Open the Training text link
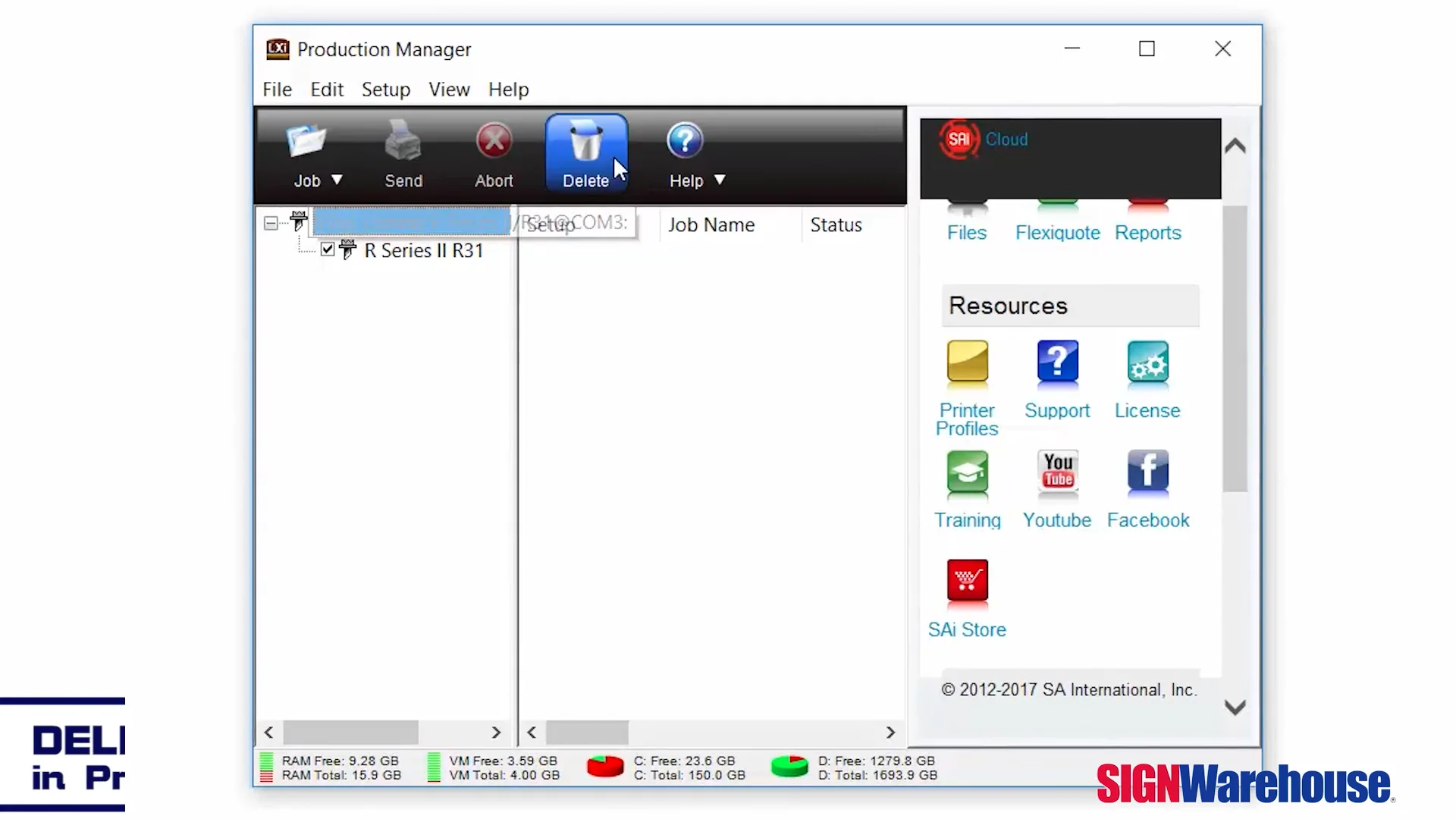 click(x=967, y=521)
